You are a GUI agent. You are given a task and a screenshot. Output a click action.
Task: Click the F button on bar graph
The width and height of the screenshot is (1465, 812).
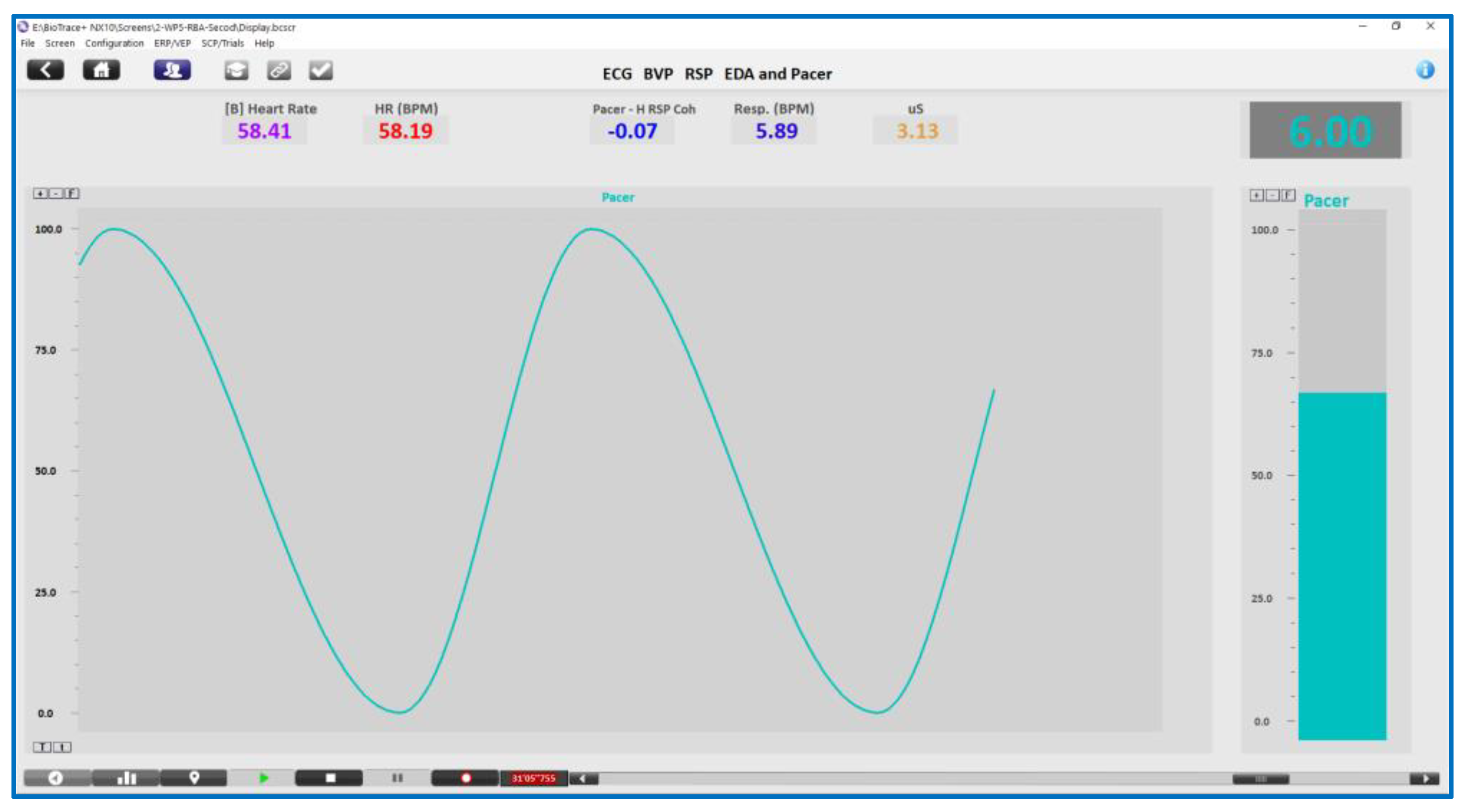(1288, 196)
